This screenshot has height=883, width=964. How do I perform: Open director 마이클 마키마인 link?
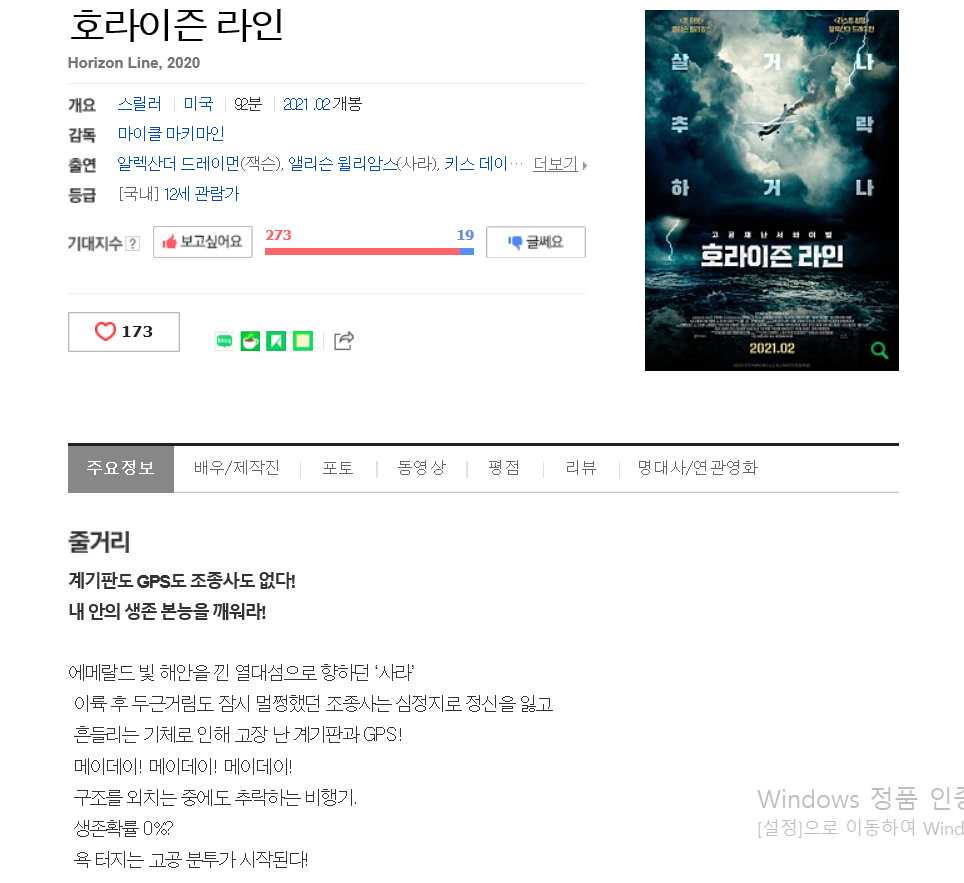(171, 133)
